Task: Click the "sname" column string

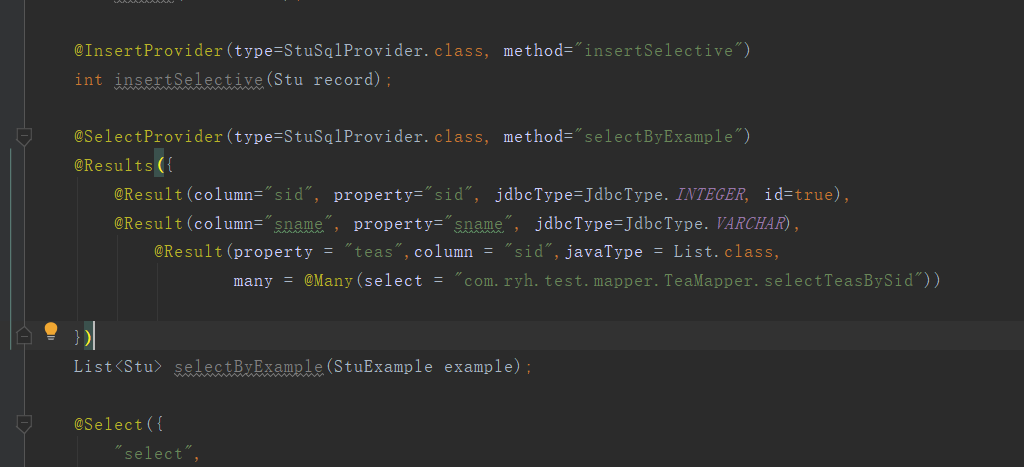Action: [x=299, y=223]
